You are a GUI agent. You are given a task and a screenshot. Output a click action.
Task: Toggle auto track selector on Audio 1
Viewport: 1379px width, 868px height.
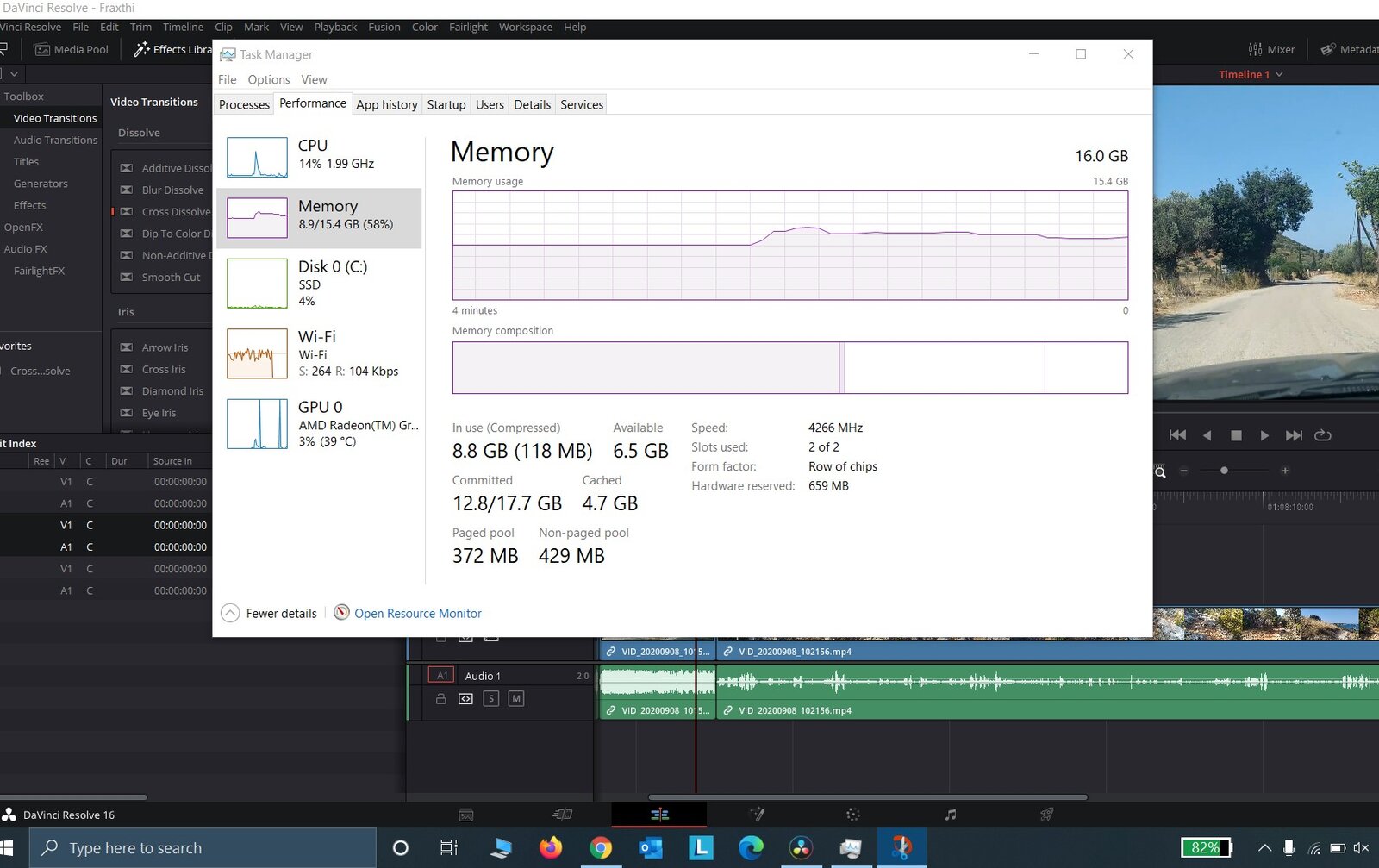pos(465,699)
